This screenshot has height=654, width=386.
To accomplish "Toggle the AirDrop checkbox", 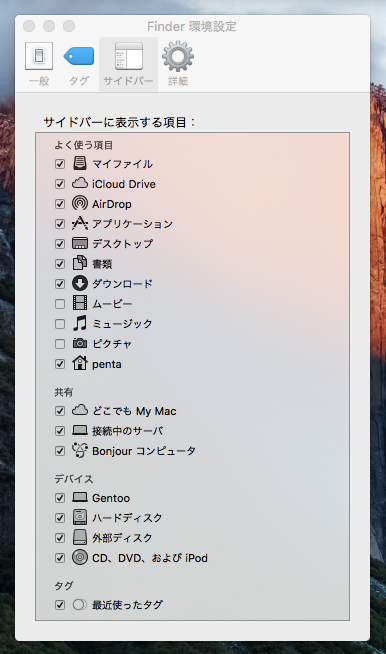I will [x=60, y=204].
